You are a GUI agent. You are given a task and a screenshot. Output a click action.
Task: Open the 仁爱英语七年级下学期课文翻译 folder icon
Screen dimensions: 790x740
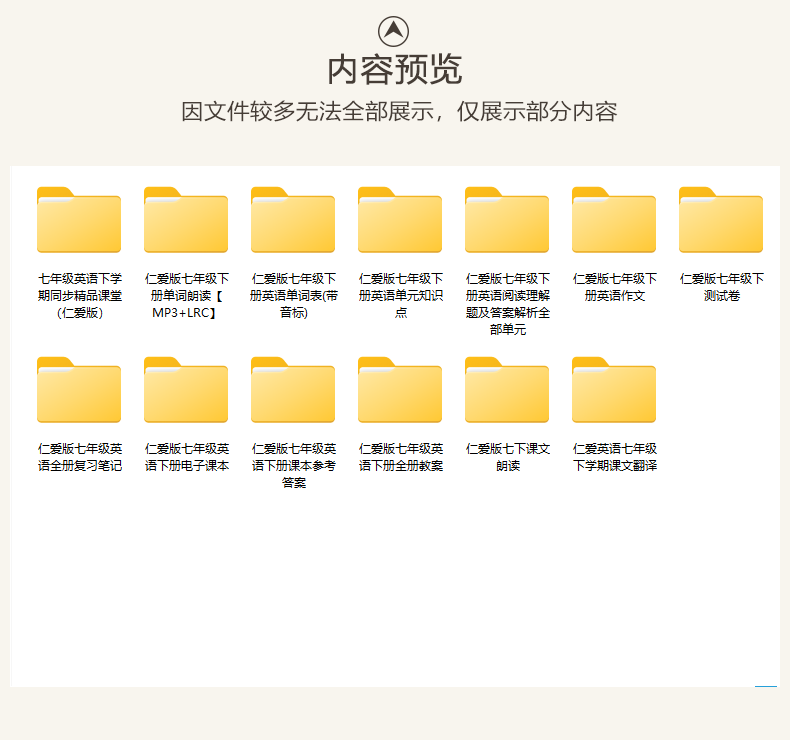[x=614, y=390]
